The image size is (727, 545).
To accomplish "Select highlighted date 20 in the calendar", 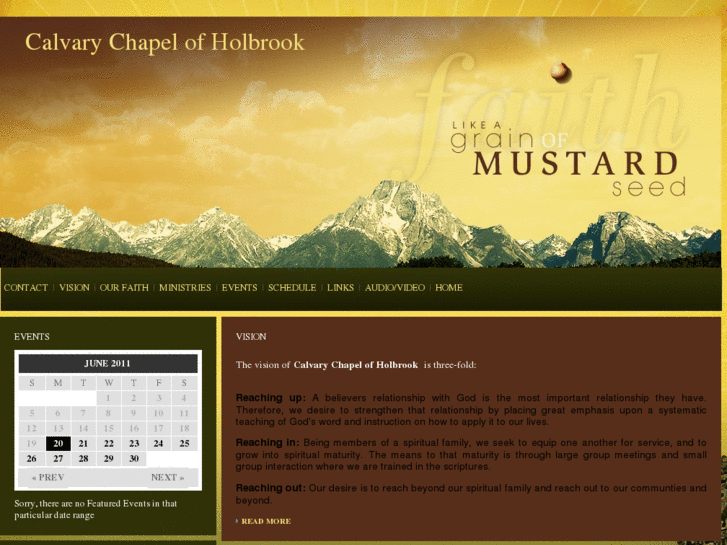I will tap(58, 443).
